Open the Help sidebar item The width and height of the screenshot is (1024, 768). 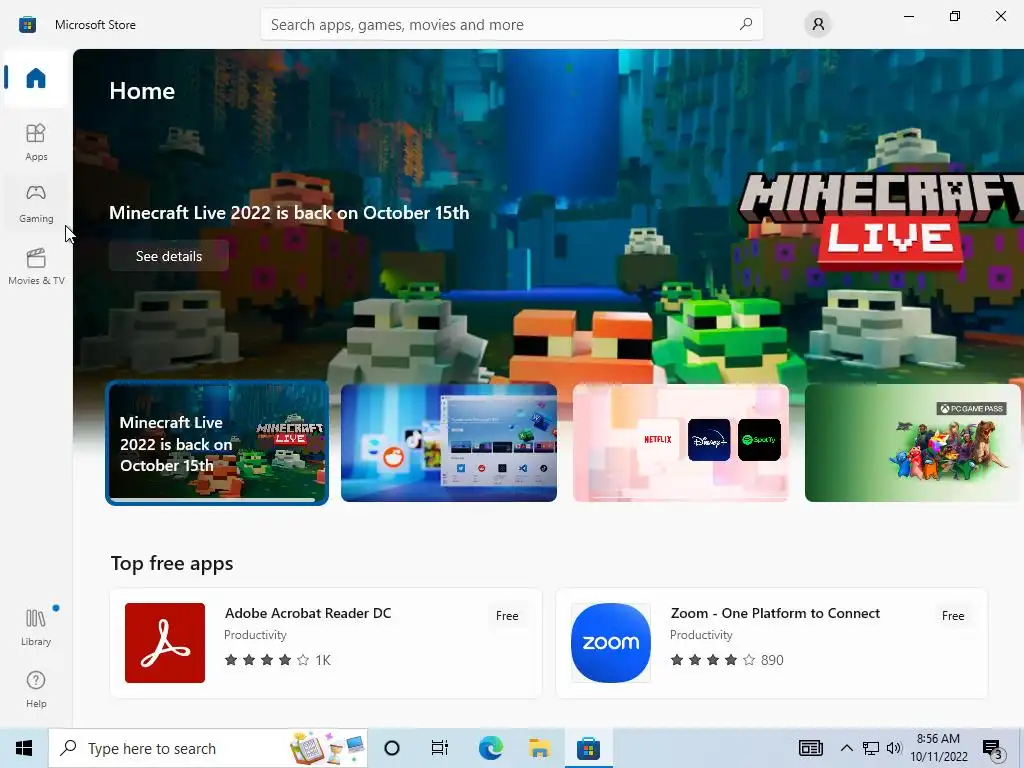click(36, 689)
